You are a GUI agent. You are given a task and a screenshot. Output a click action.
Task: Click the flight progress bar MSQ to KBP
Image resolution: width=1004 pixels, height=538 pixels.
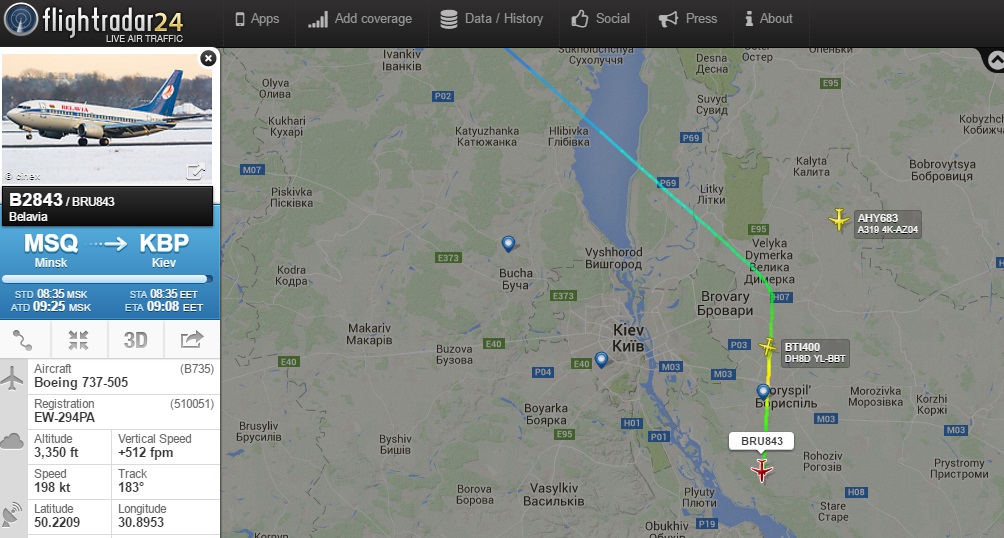click(107, 279)
